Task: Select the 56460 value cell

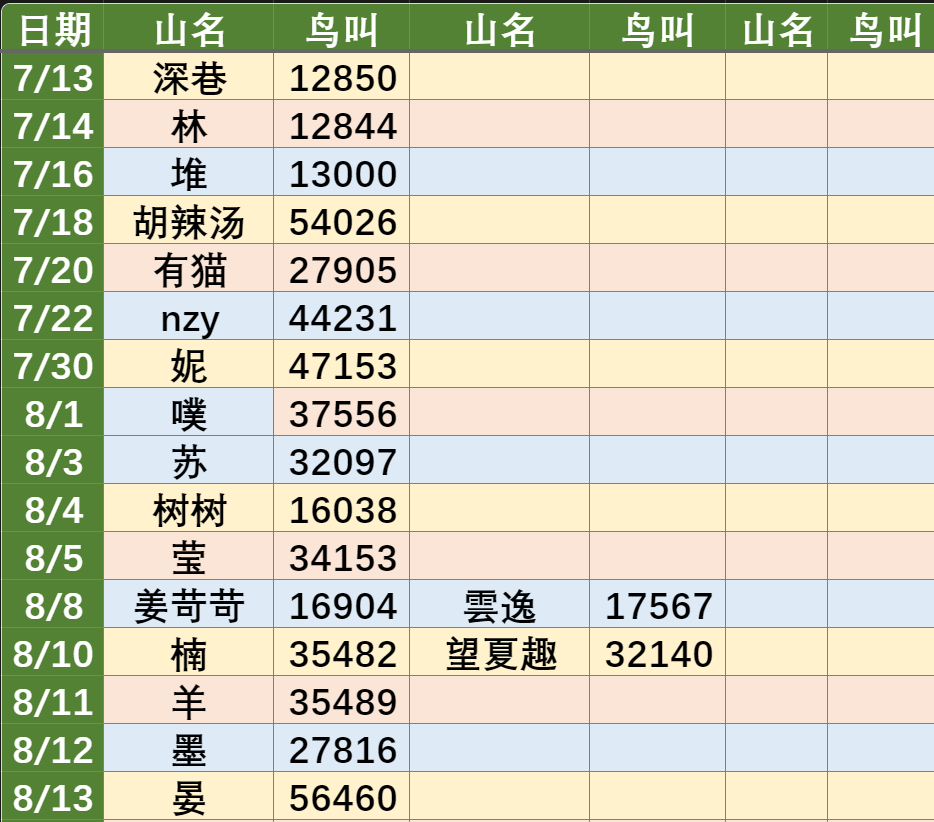Action: 342,796
